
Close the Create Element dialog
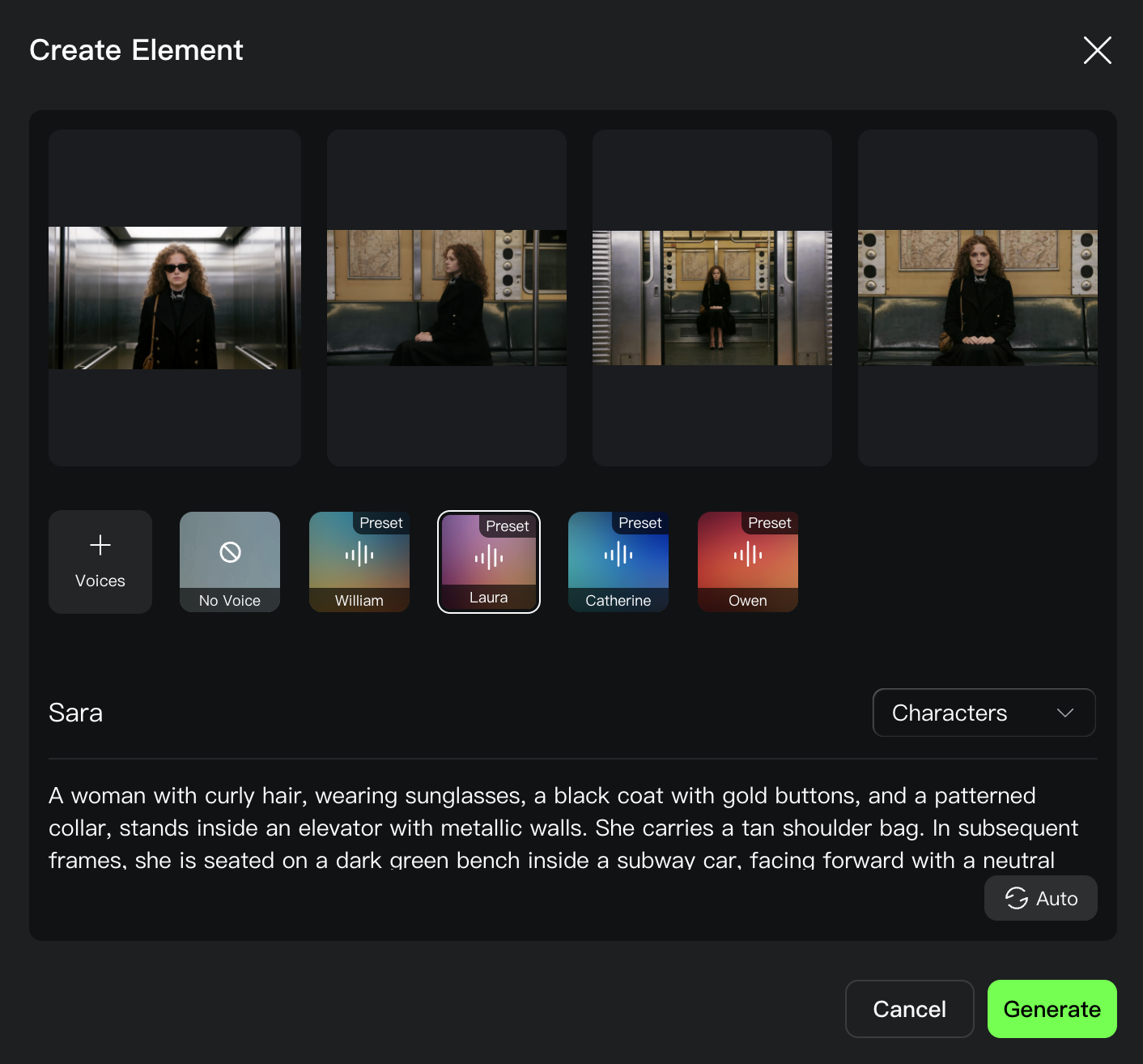[1097, 50]
